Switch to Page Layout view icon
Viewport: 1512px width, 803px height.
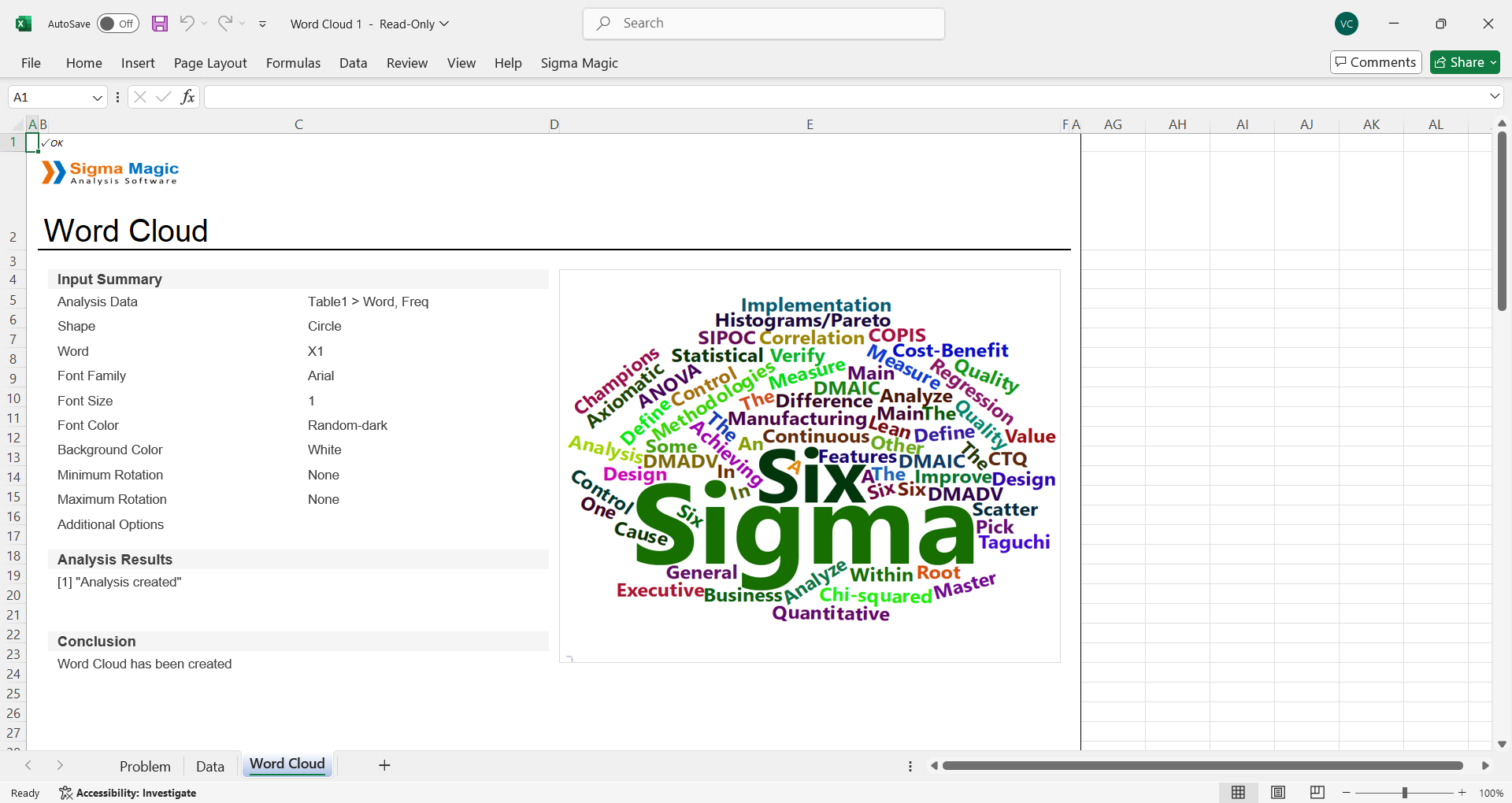click(1278, 793)
